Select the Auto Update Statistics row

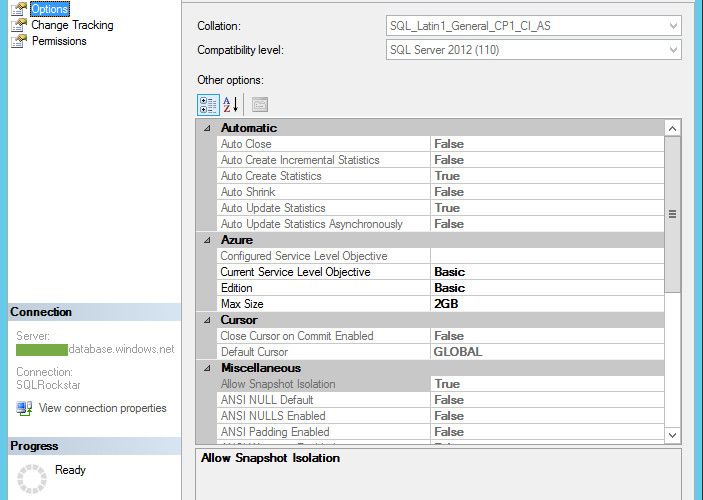point(440,208)
